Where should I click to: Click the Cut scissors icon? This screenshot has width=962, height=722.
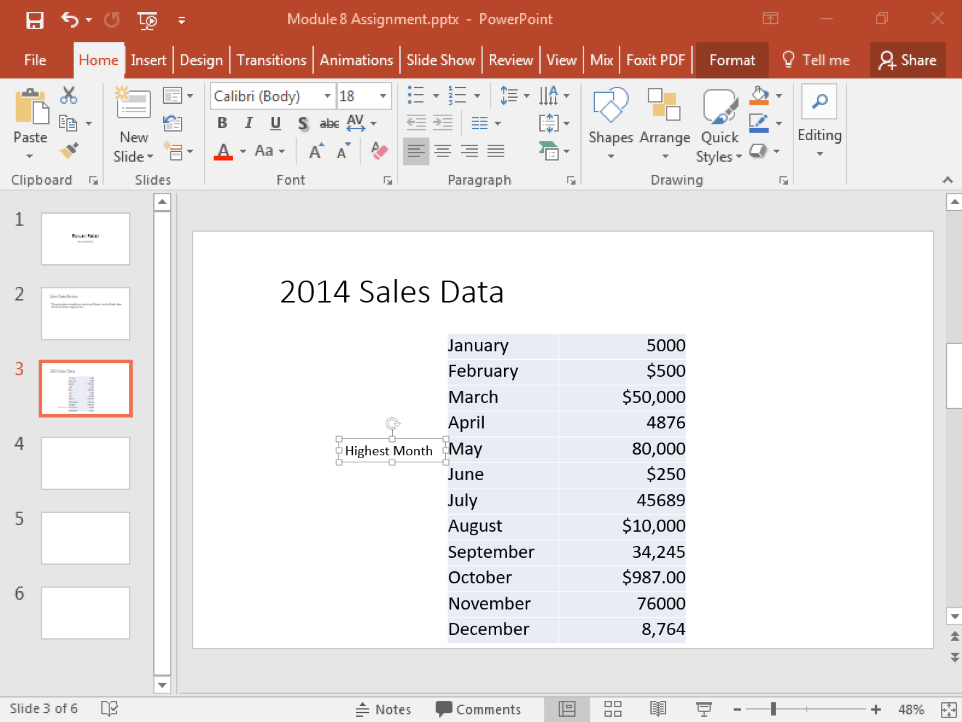pyautogui.click(x=68, y=96)
